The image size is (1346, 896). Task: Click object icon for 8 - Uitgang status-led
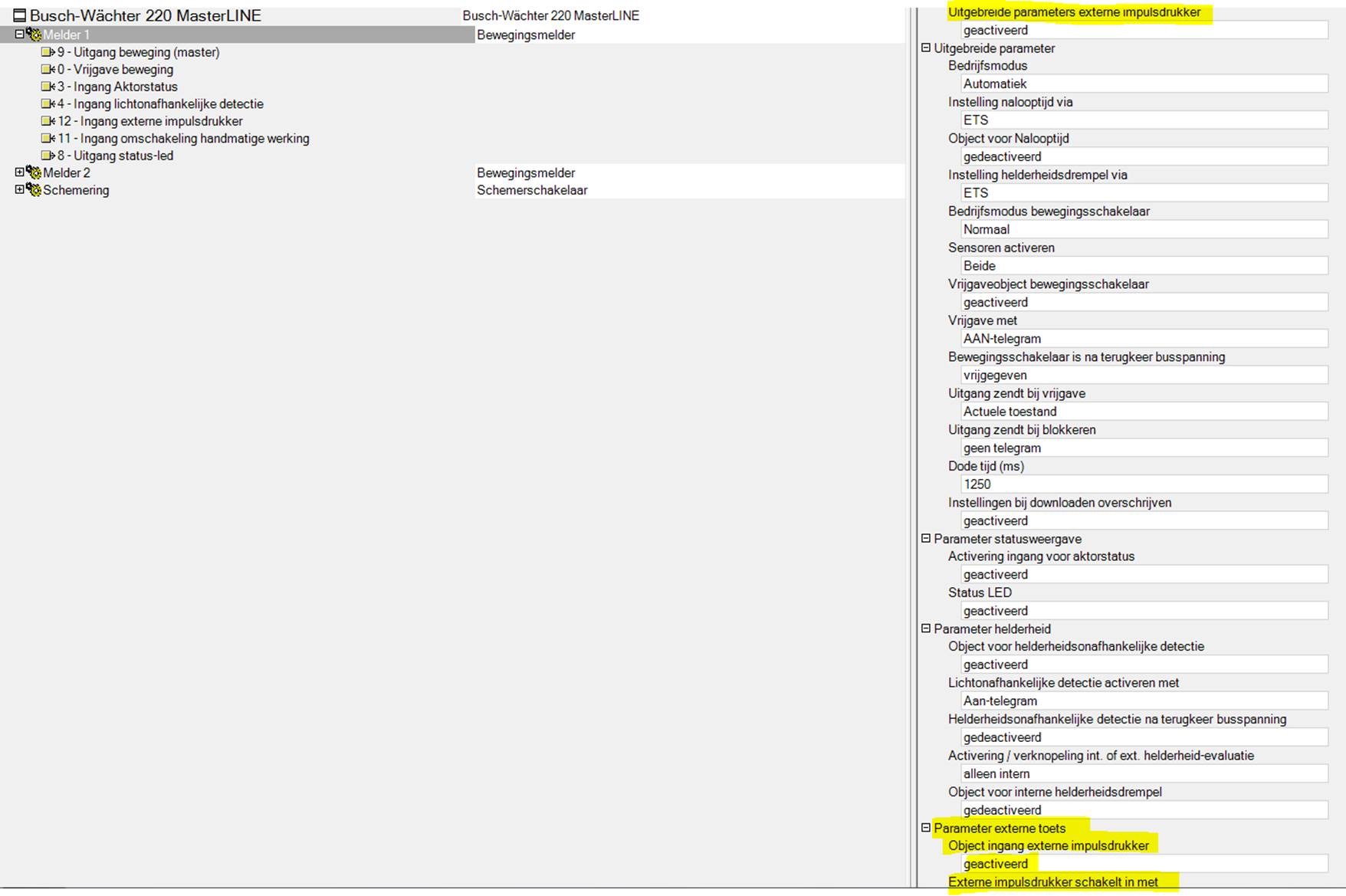pos(48,156)
